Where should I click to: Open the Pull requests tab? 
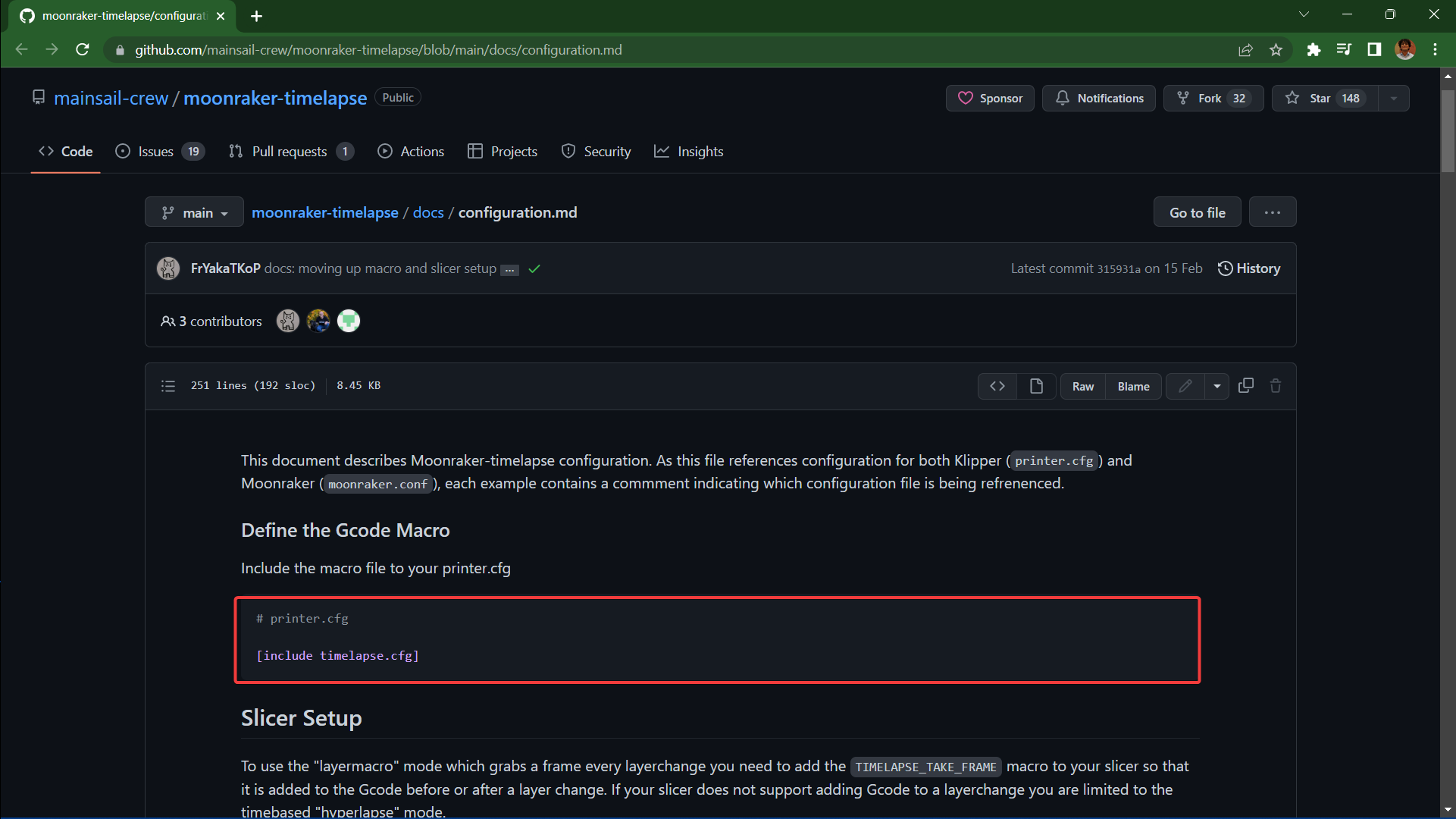click(291, 152)
